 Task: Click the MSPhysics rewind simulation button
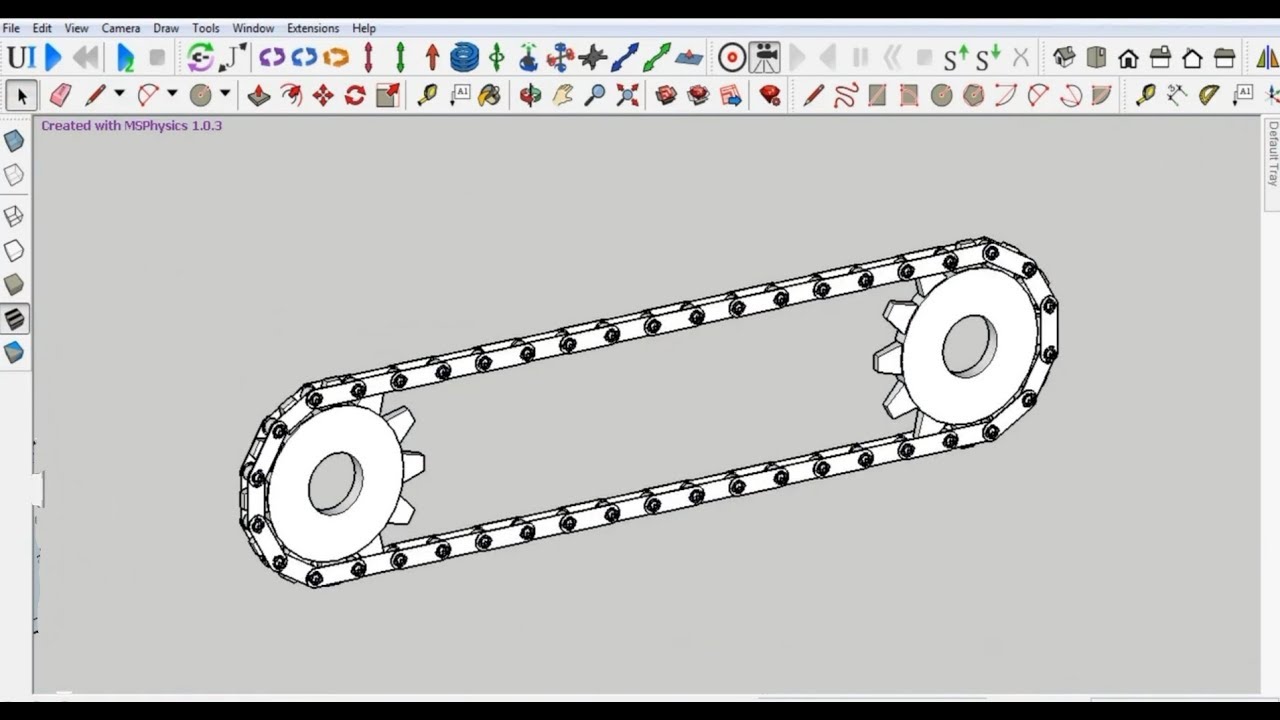point(86,58)
